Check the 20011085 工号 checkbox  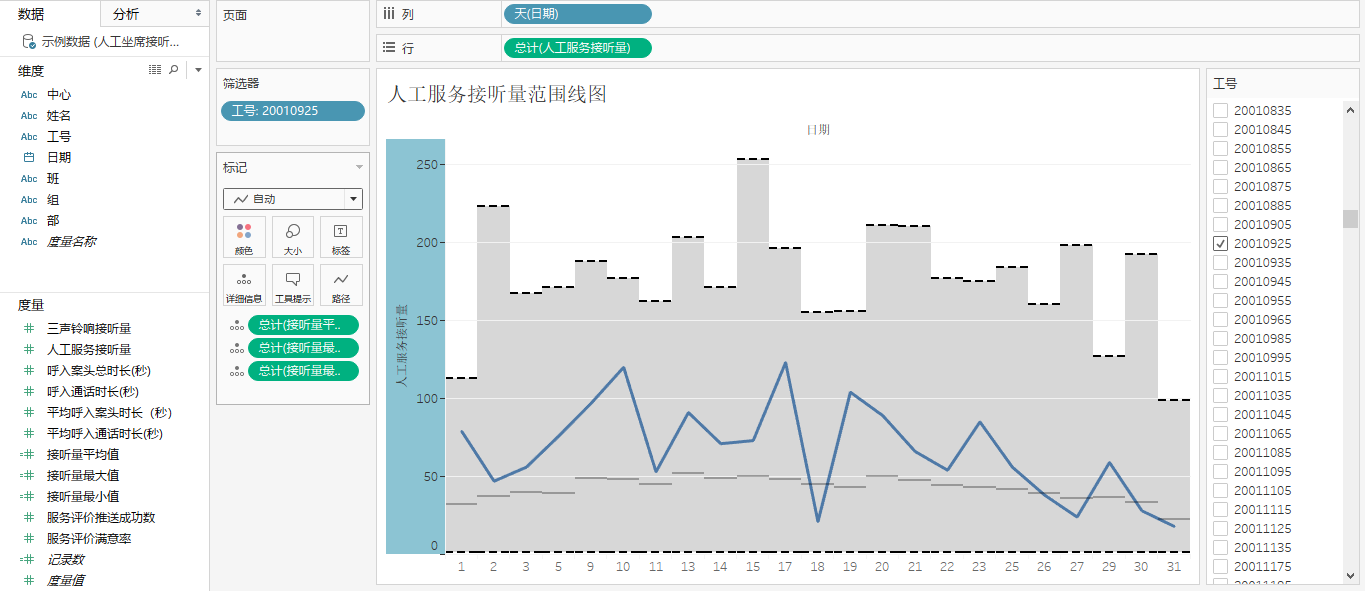(1220, 453)
